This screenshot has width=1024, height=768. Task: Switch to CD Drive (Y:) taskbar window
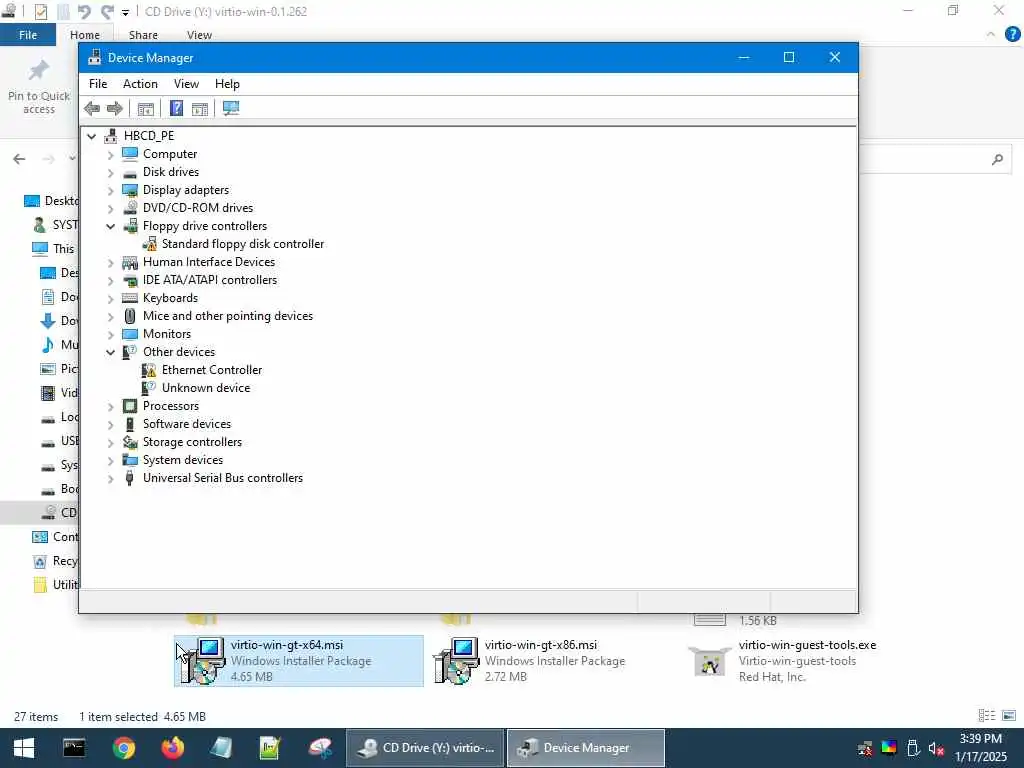424,748
